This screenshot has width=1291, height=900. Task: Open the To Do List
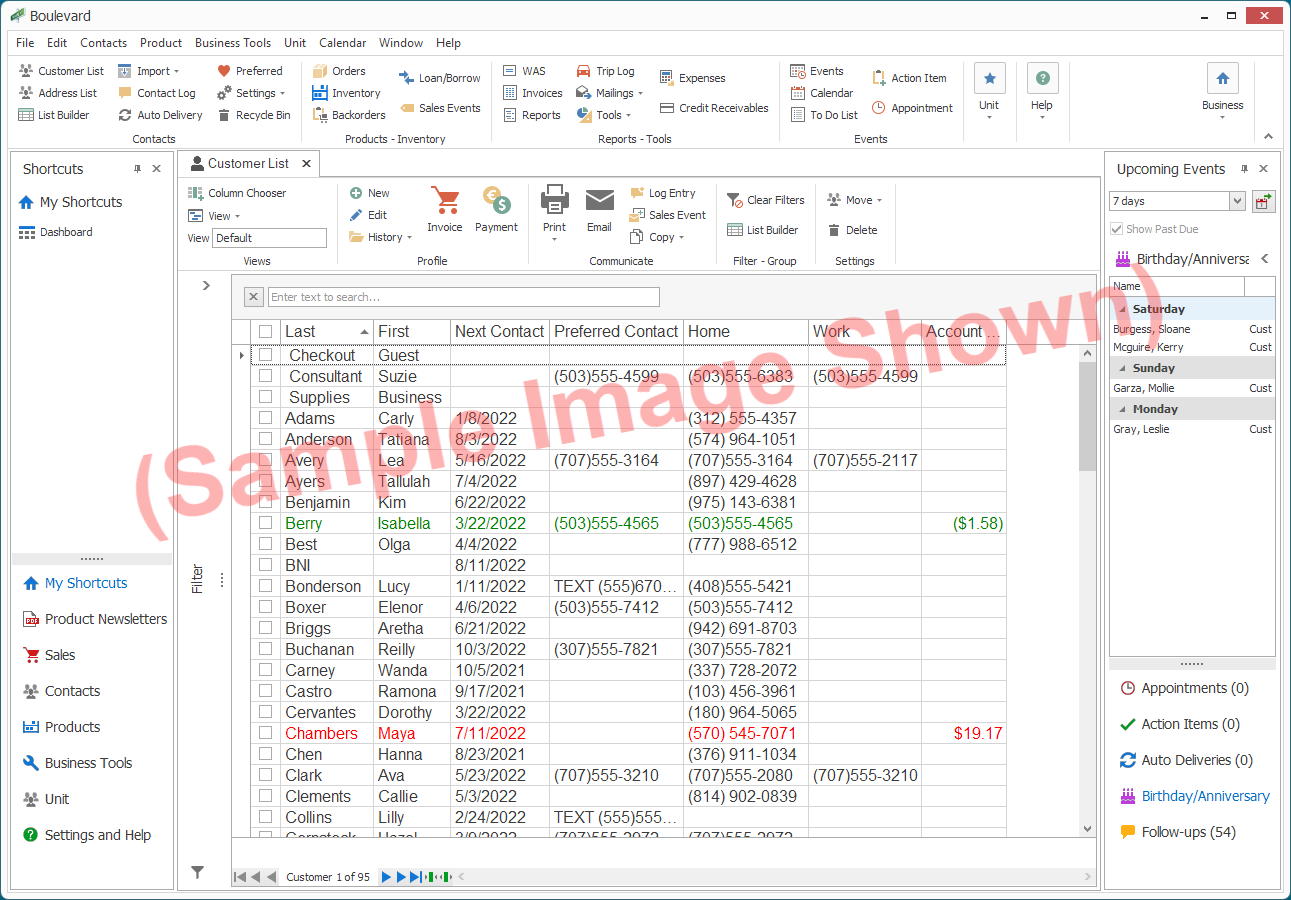(x=825, y=114)
